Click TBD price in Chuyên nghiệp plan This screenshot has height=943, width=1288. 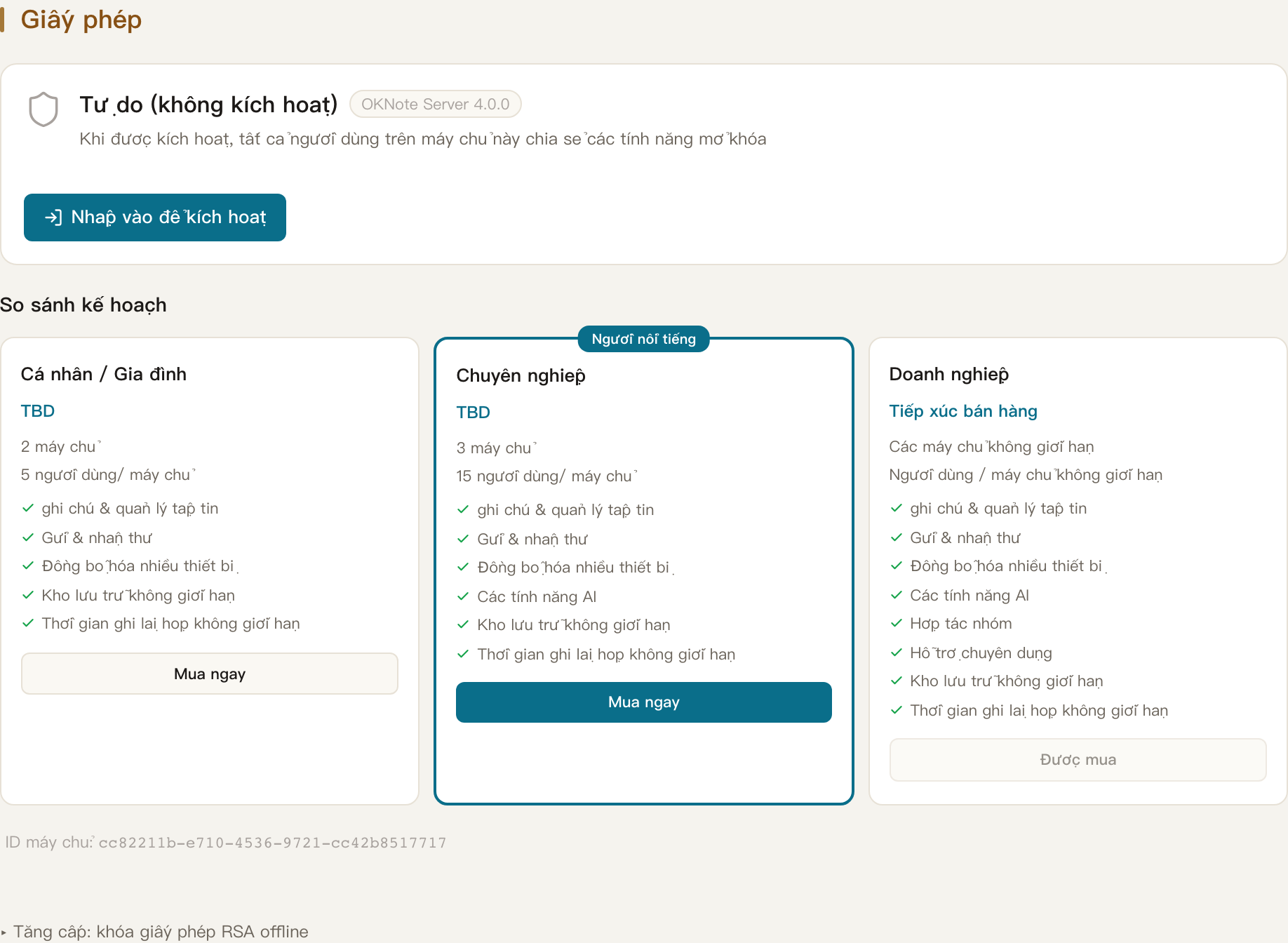pos(474,413)
